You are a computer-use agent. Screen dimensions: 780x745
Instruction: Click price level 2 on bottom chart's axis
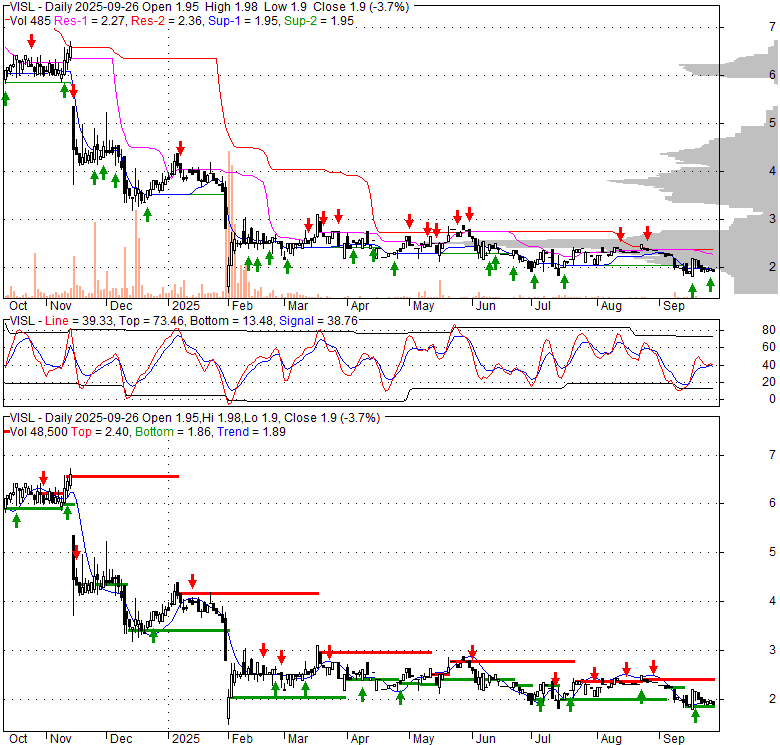click(x=772, y=699)
